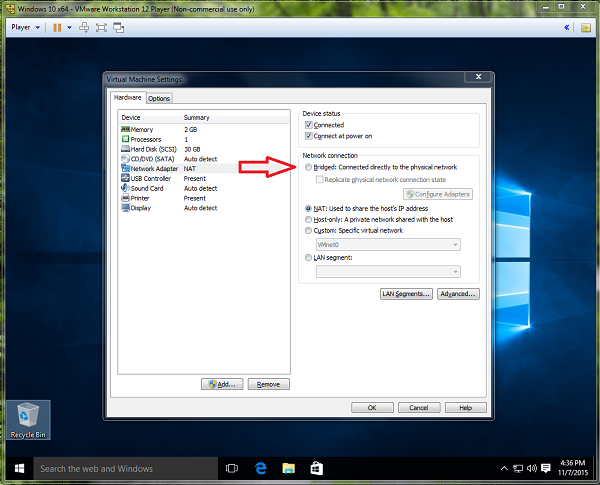Toggle the Connected checkbox
The width and height of the screenshot is (600, 485).
[308, 125]
